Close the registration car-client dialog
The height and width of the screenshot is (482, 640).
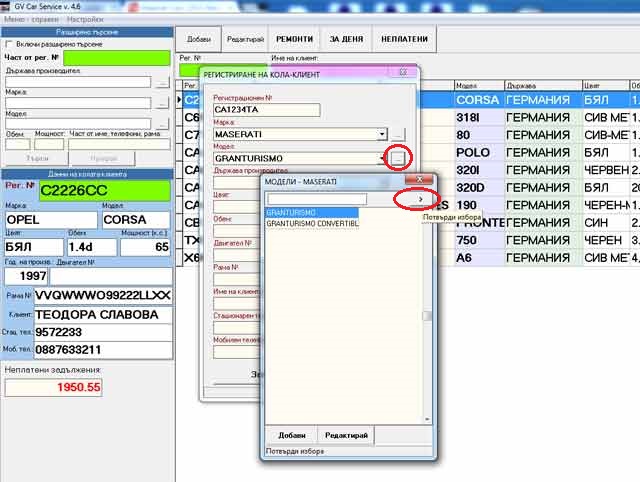point(403,72)
